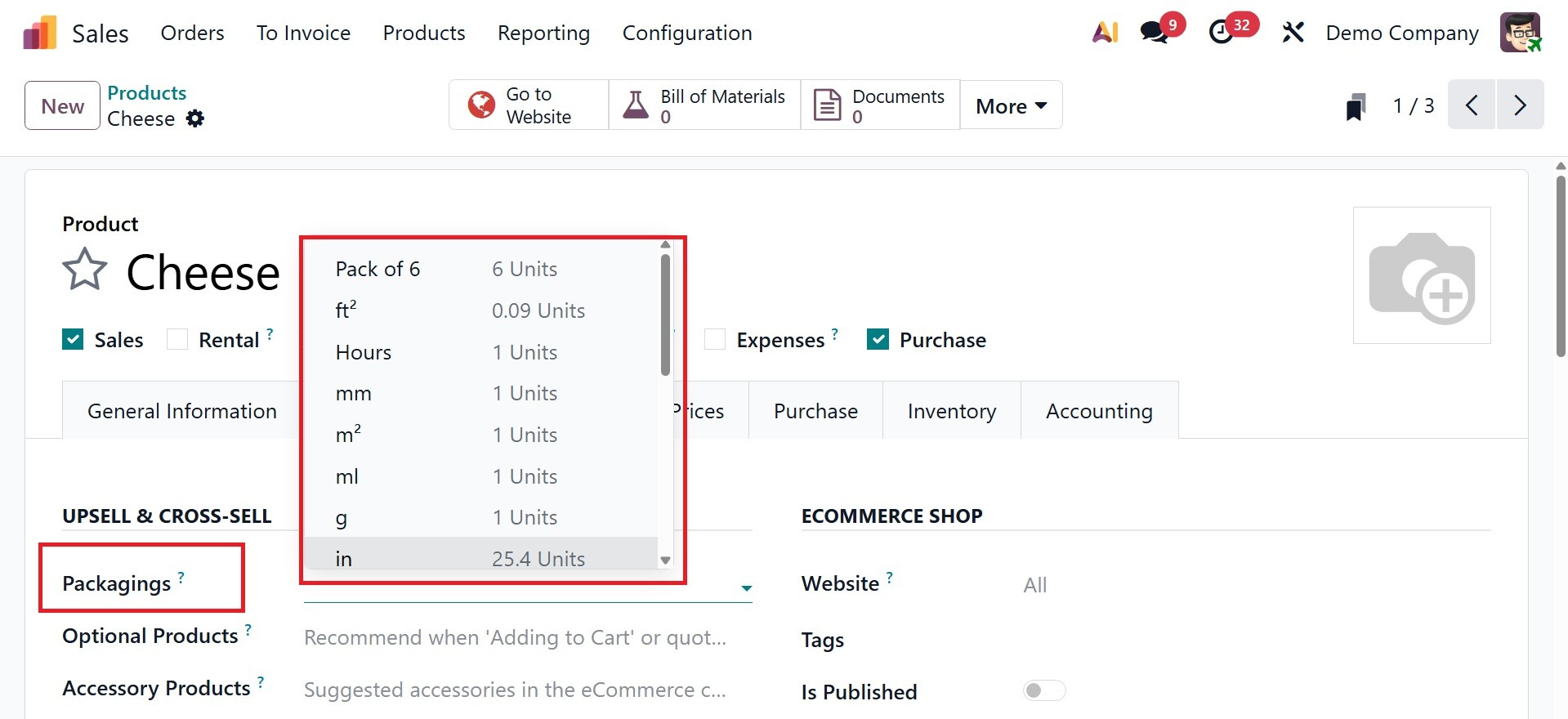This screenshot has width=1568, height=719.
Task: Expand the More dropdown button
Action: click(1011, 106)
